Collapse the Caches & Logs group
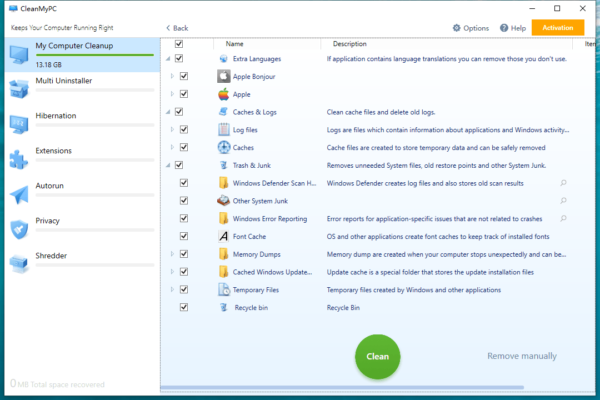Image resolution: width=600 pixels, height=400 pixels. pos(168,112)
